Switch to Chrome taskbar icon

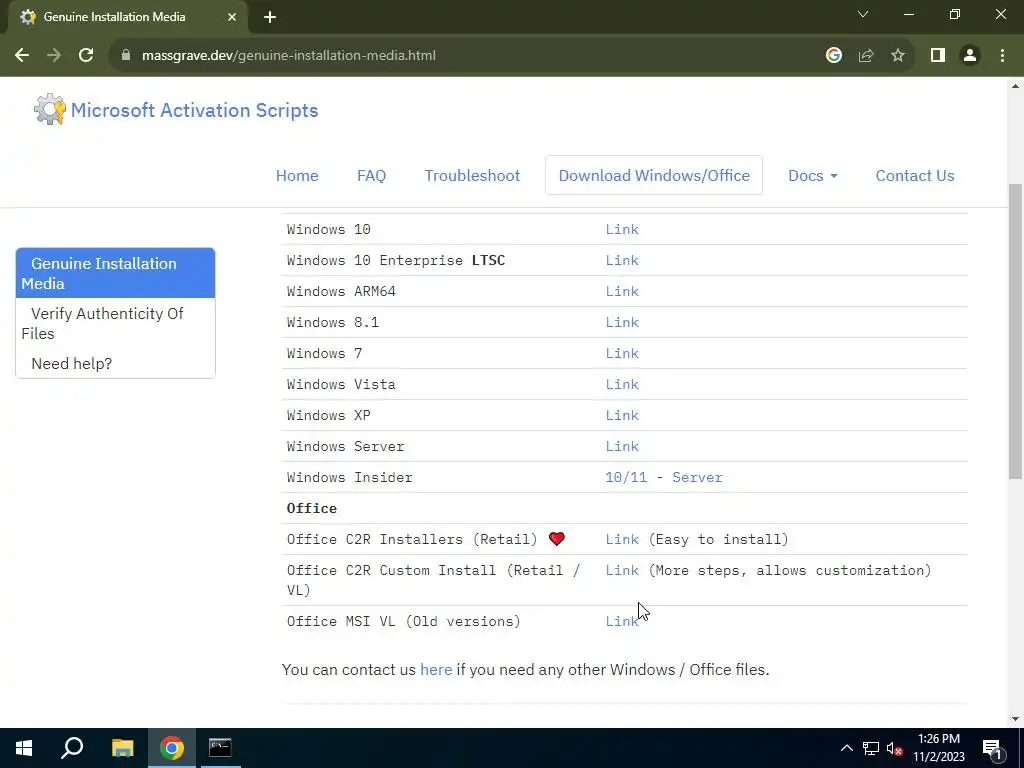click(172, 748)
